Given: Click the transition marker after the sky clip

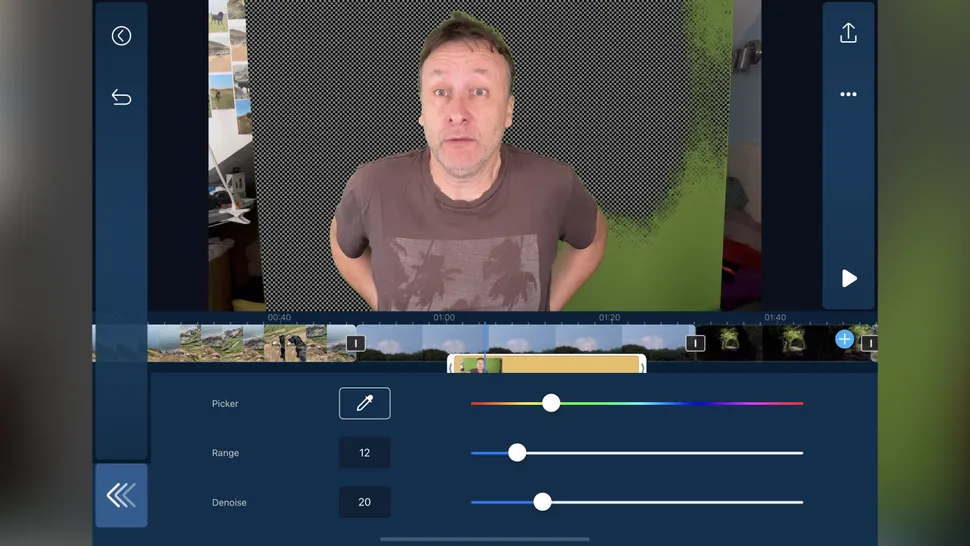Looking at the screenshot, I should click(x=695, y=343).
